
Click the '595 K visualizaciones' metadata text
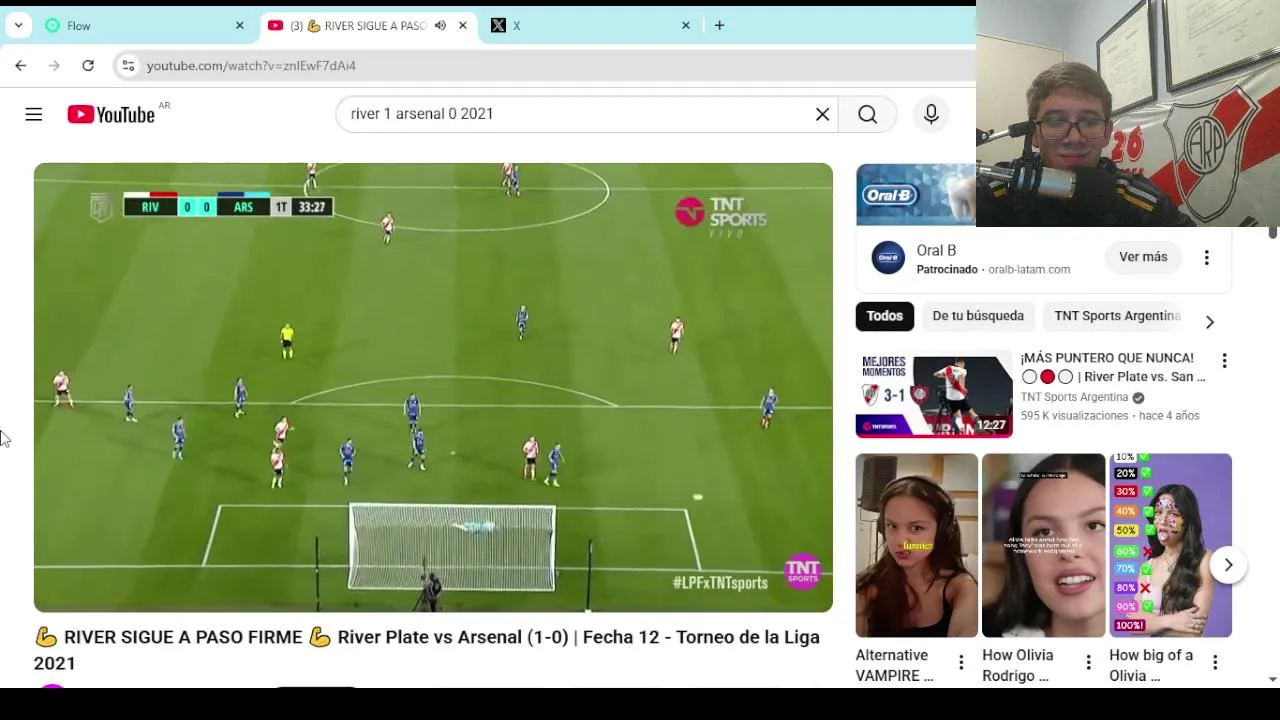coord(1075,416)
